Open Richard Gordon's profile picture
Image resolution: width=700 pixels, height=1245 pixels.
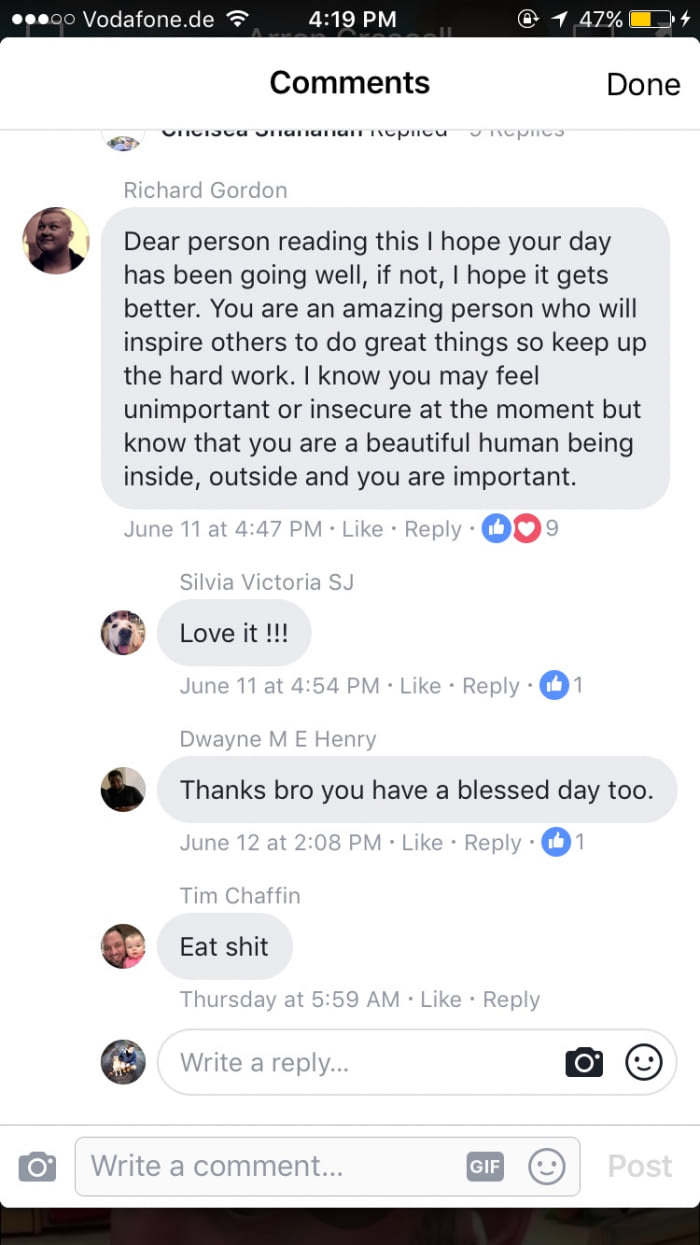tap(56, 240)
